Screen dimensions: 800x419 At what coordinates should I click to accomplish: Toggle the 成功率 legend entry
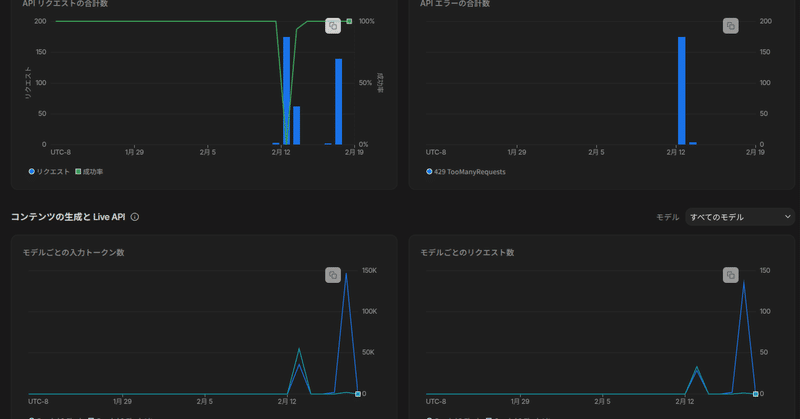pos(89,172)
